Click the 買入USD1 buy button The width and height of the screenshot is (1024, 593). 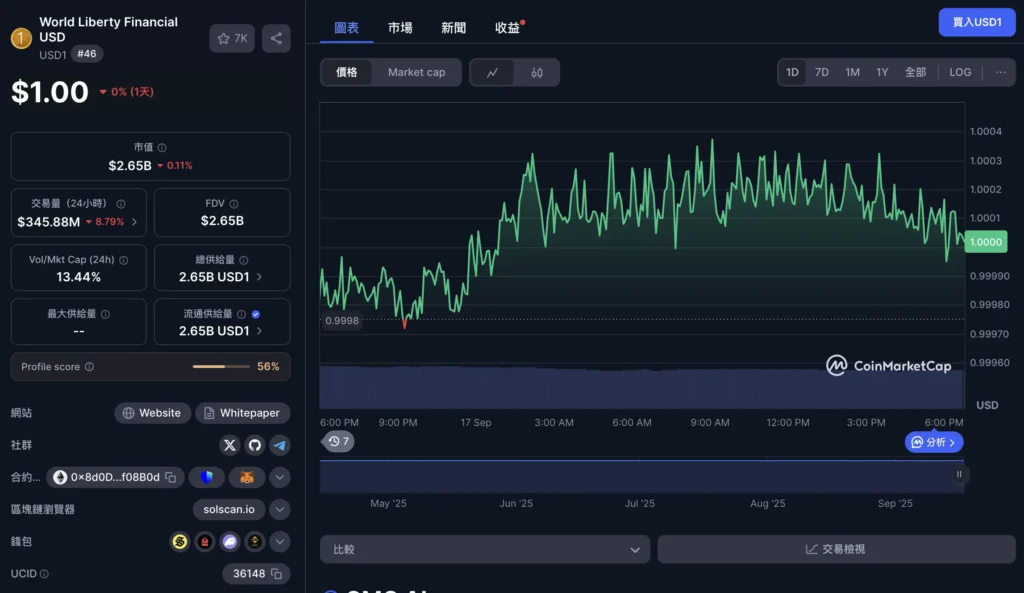click(977, 22)
